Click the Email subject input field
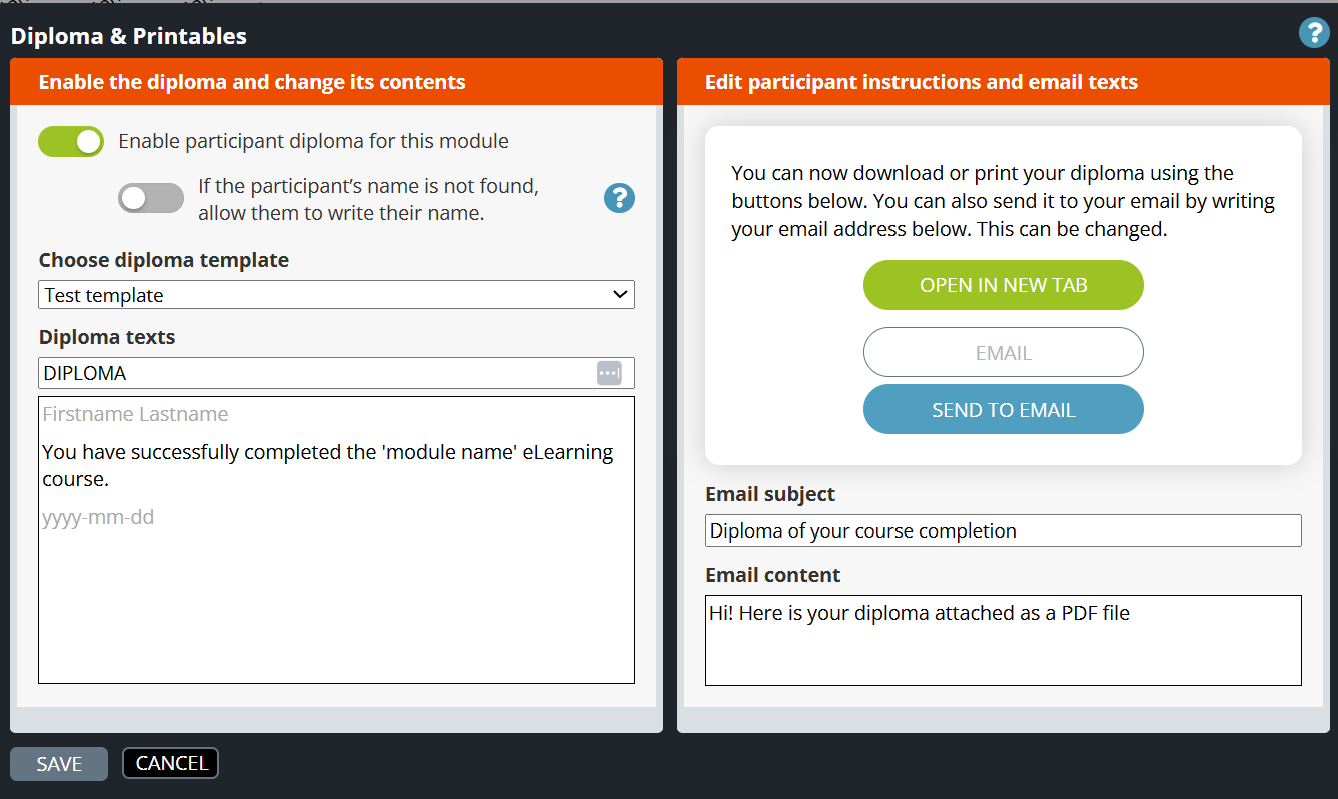This screenshot has width=1338, height=799. click(1002, 531)
